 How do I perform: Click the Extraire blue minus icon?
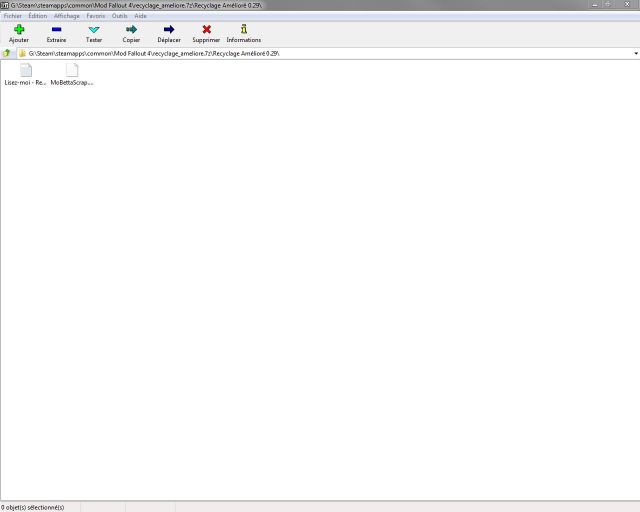pos(56,29)
